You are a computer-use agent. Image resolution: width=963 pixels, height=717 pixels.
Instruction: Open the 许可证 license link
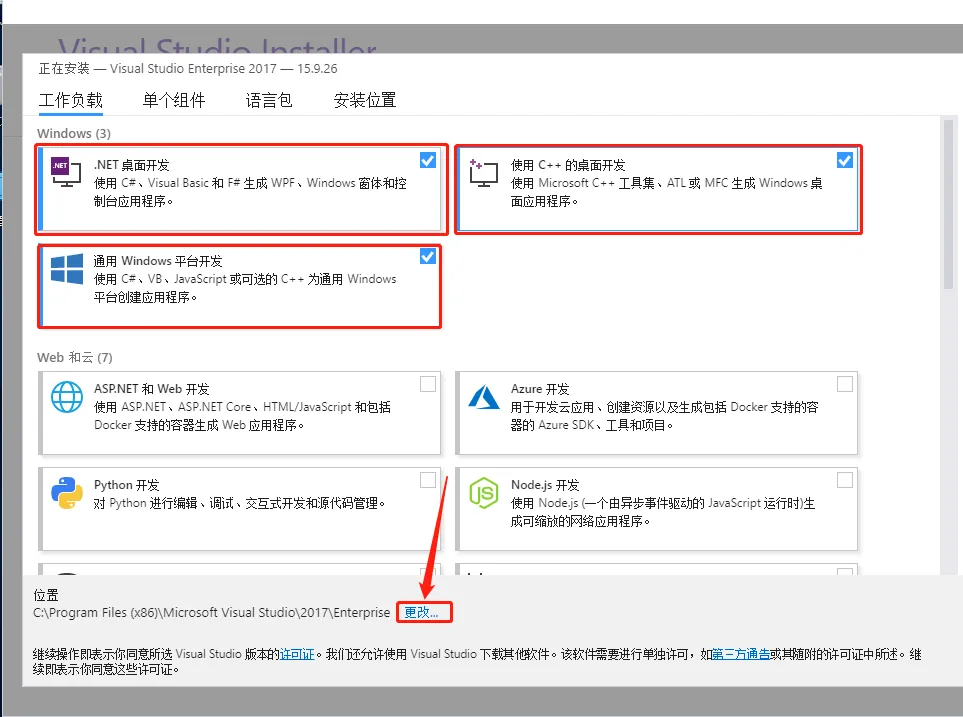tap(297, 654)
